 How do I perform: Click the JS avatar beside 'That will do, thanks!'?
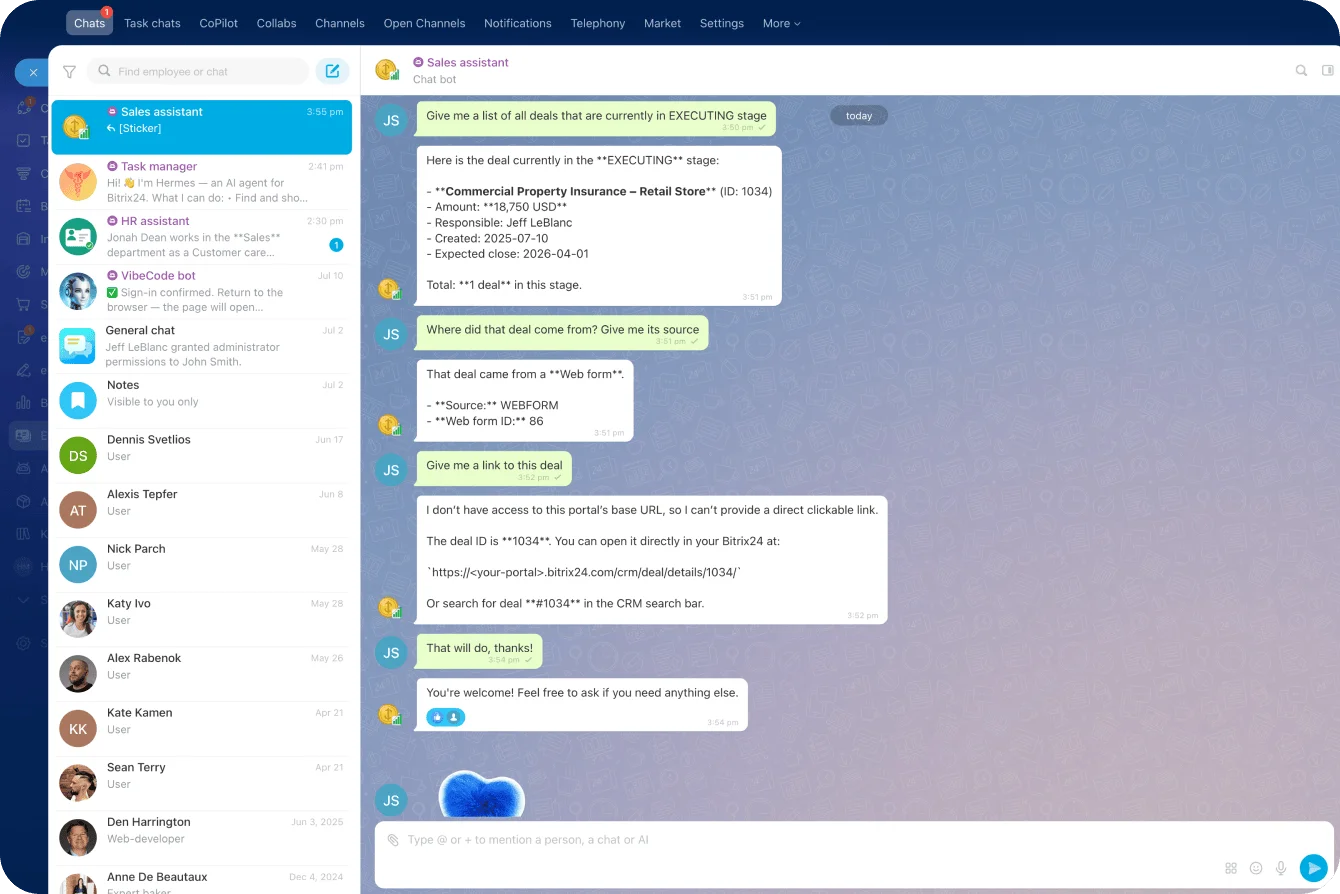pos(391,653)
